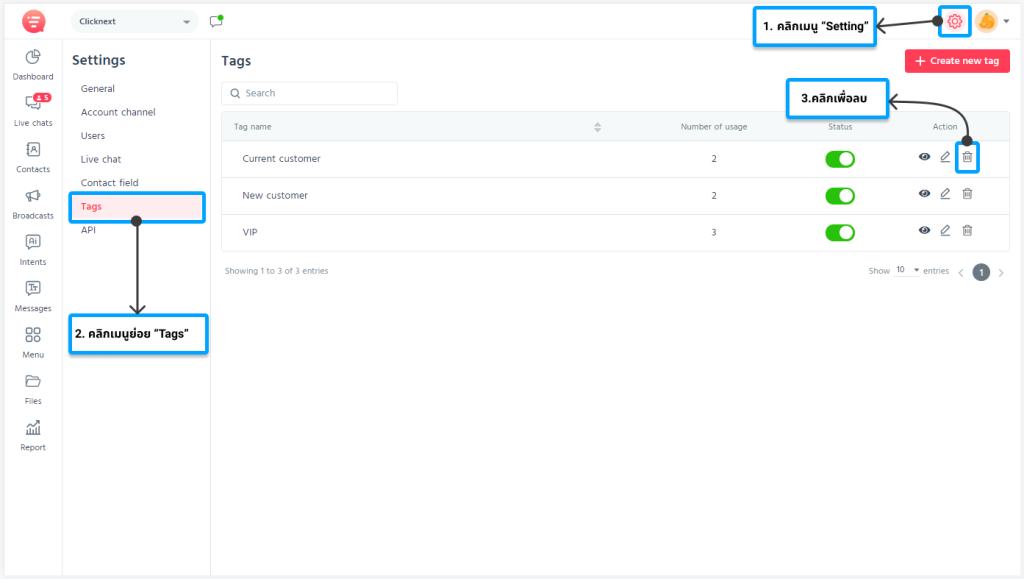Image resolution: width=1024 pixels, height=579 pixels.
Task: Switch off the VIP tag status
Action: pos(840,232)
